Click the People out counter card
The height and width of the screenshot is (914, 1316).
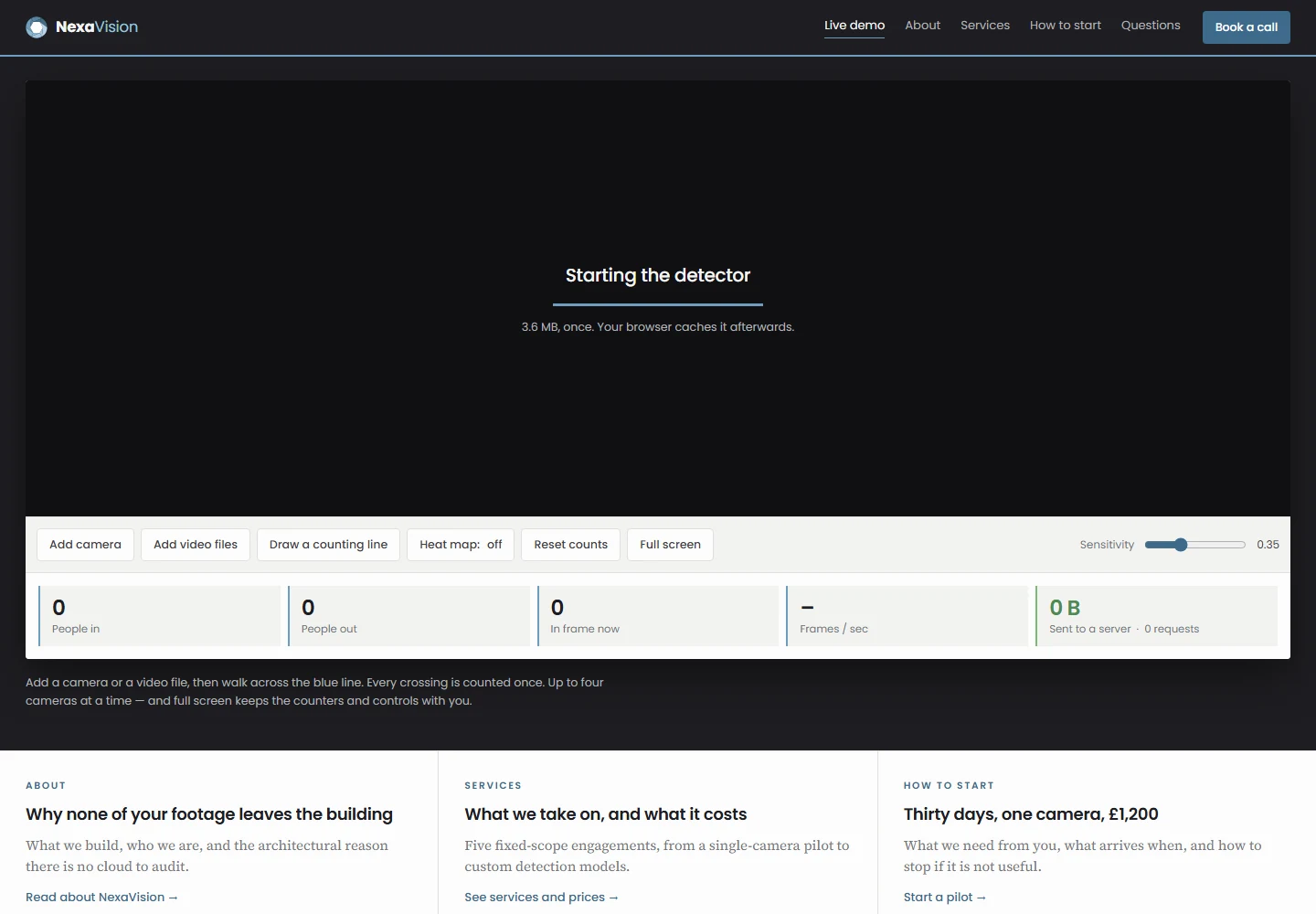(409, 616)
